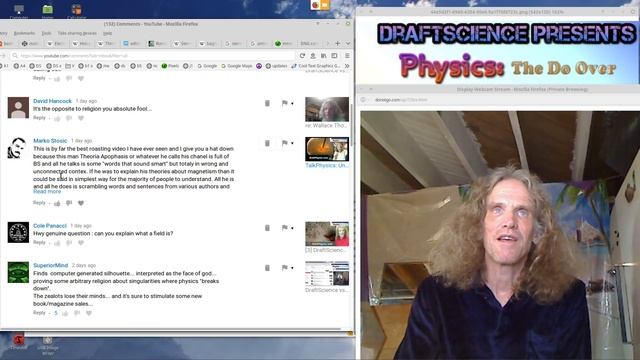Dislike David Hancock's comment
Screen dimensions: 640x360
click(x=69, y=118)
